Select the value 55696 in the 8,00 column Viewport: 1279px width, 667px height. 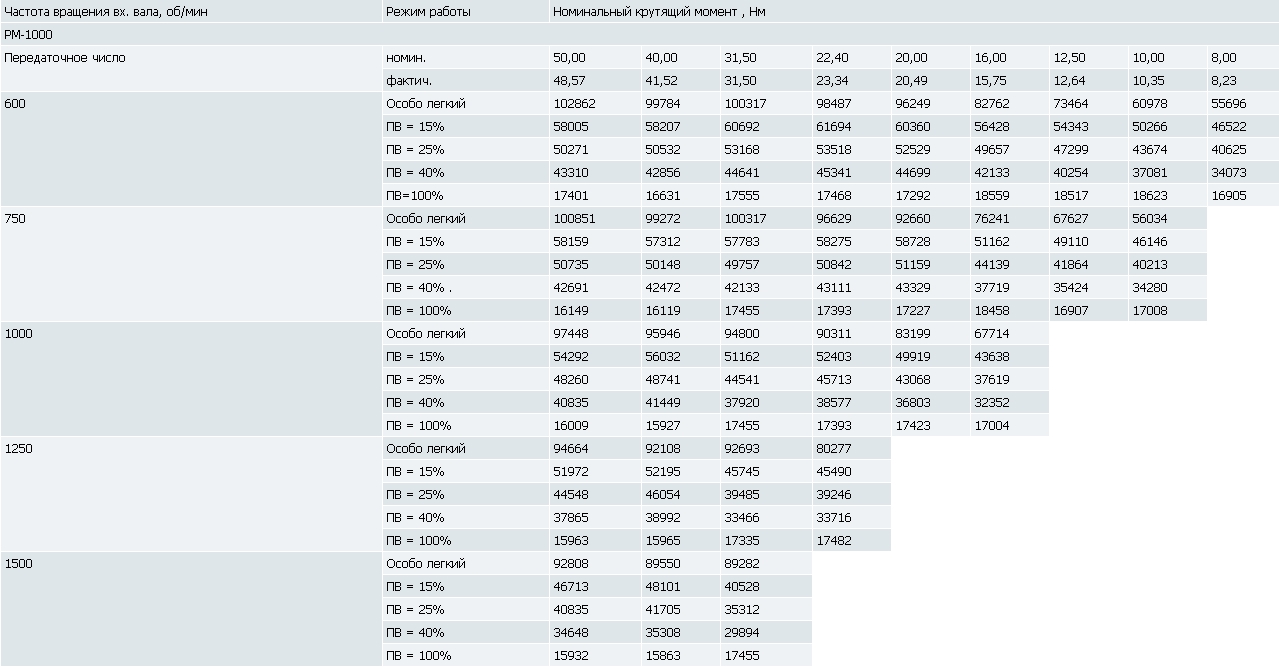click(1243, 104)
